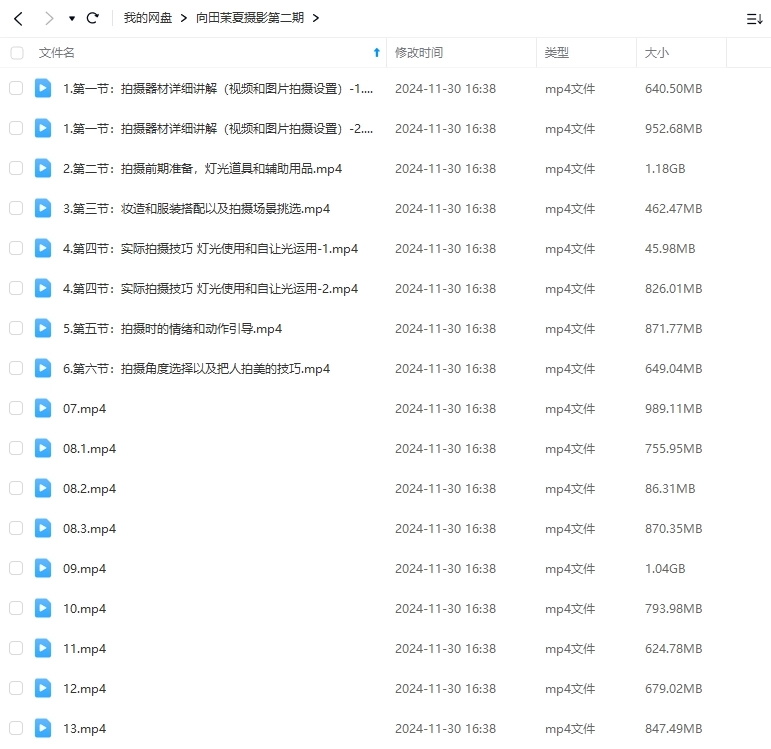Click the 07.mp4 video icon
Screen dimensions: 771x749
[43, 408]
